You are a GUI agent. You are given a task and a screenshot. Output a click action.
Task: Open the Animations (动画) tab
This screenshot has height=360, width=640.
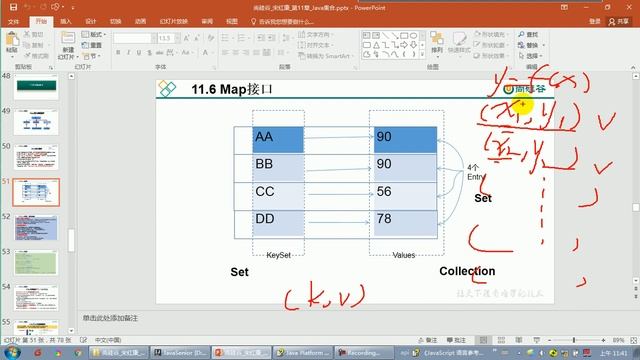tap(140, 22)
